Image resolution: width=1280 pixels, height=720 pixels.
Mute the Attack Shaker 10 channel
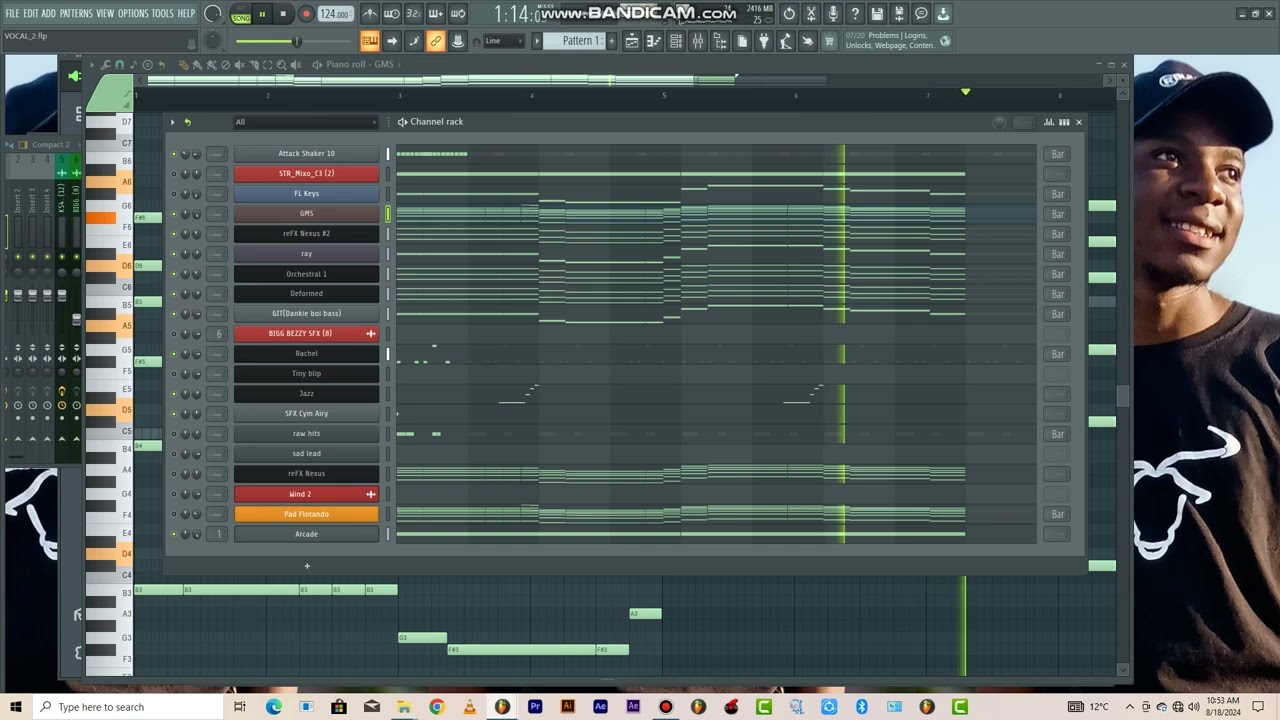point(174,154)
